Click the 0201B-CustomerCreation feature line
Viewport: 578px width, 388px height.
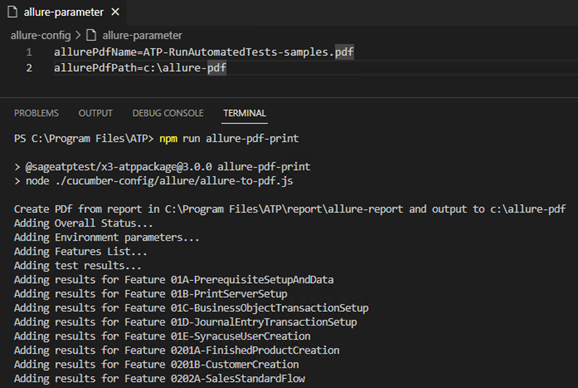point(156,364)
